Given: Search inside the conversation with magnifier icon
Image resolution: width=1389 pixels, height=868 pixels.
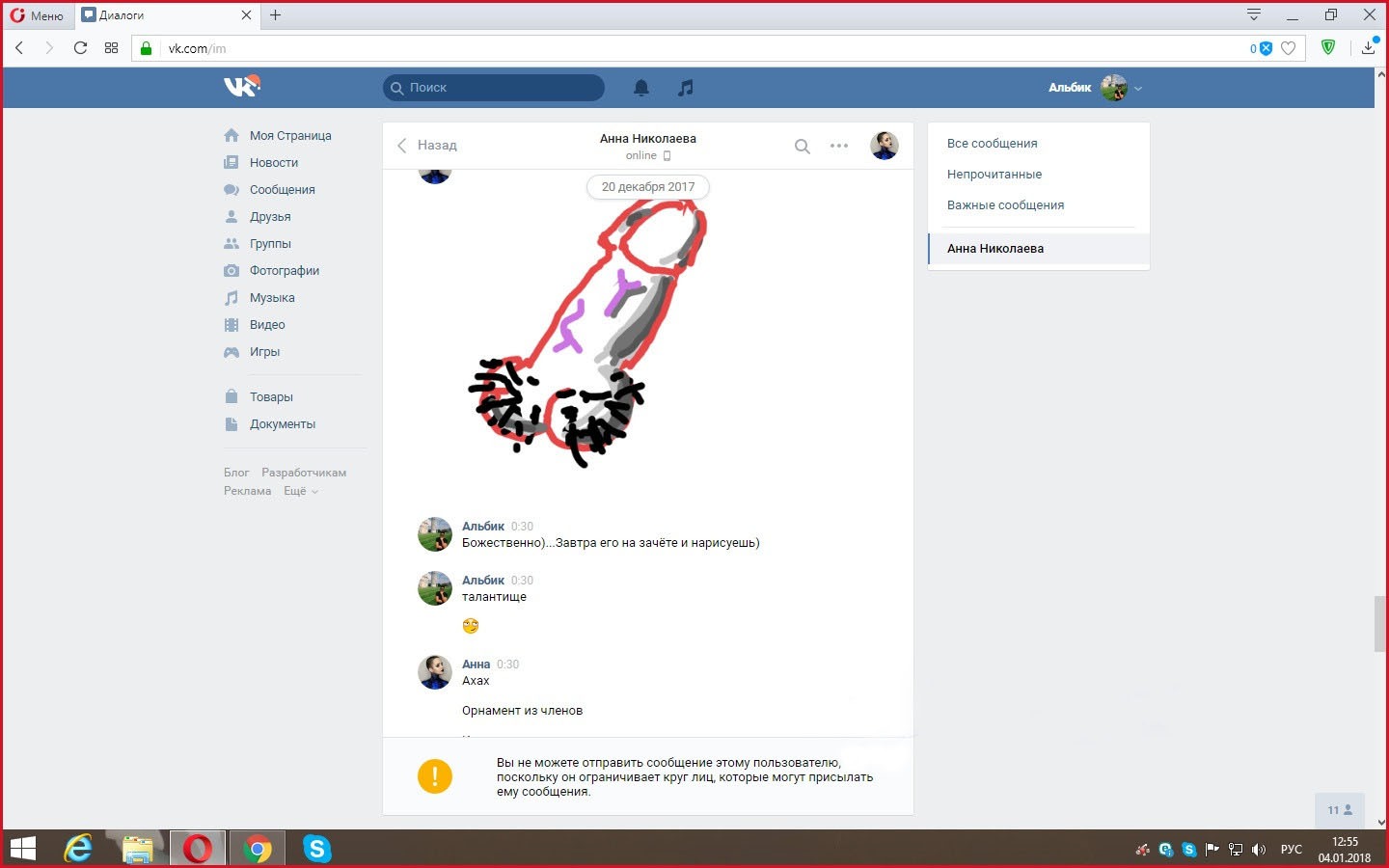Looking at the screenshot, I should (x=802, y=147).
